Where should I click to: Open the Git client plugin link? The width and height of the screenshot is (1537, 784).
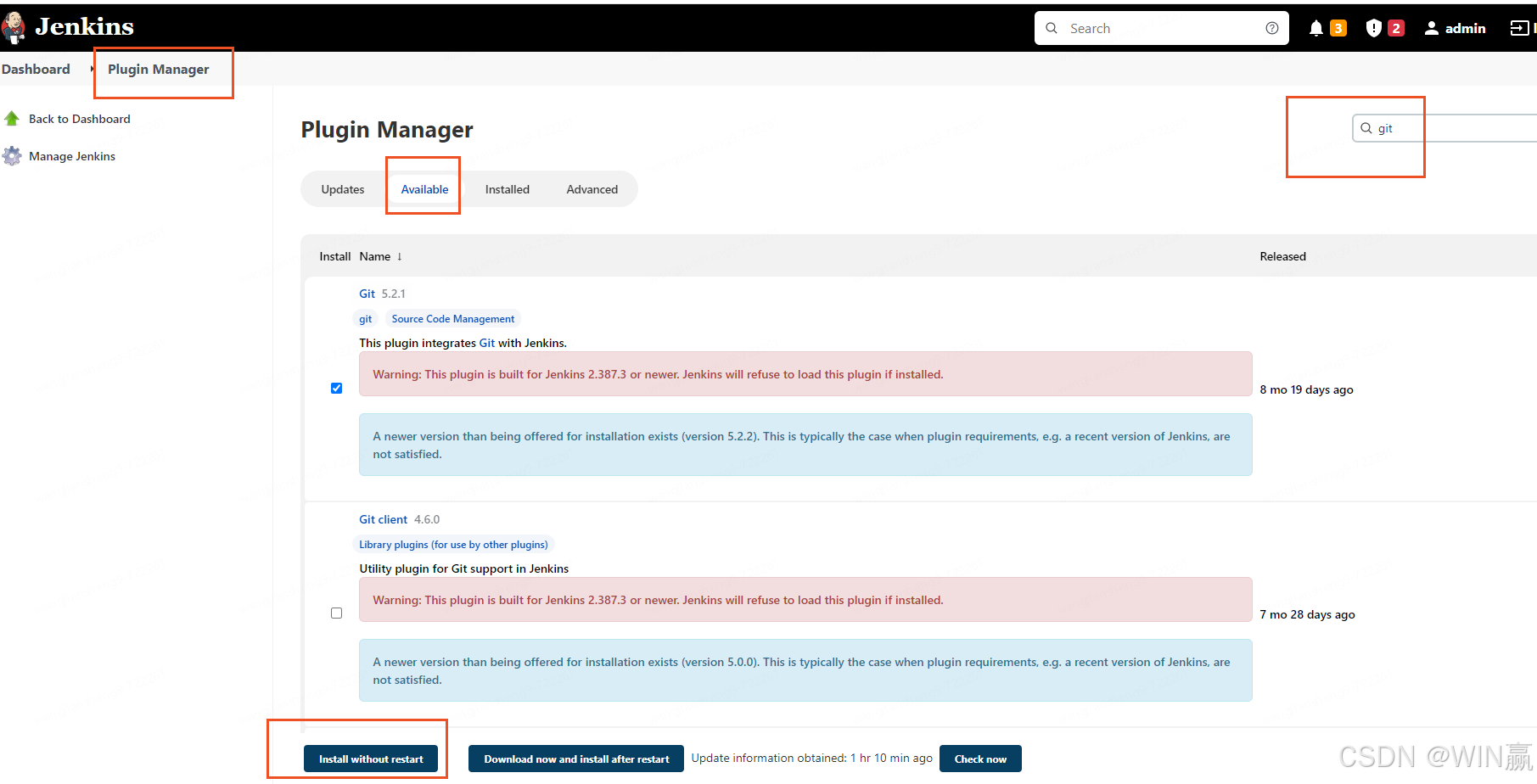383,519
